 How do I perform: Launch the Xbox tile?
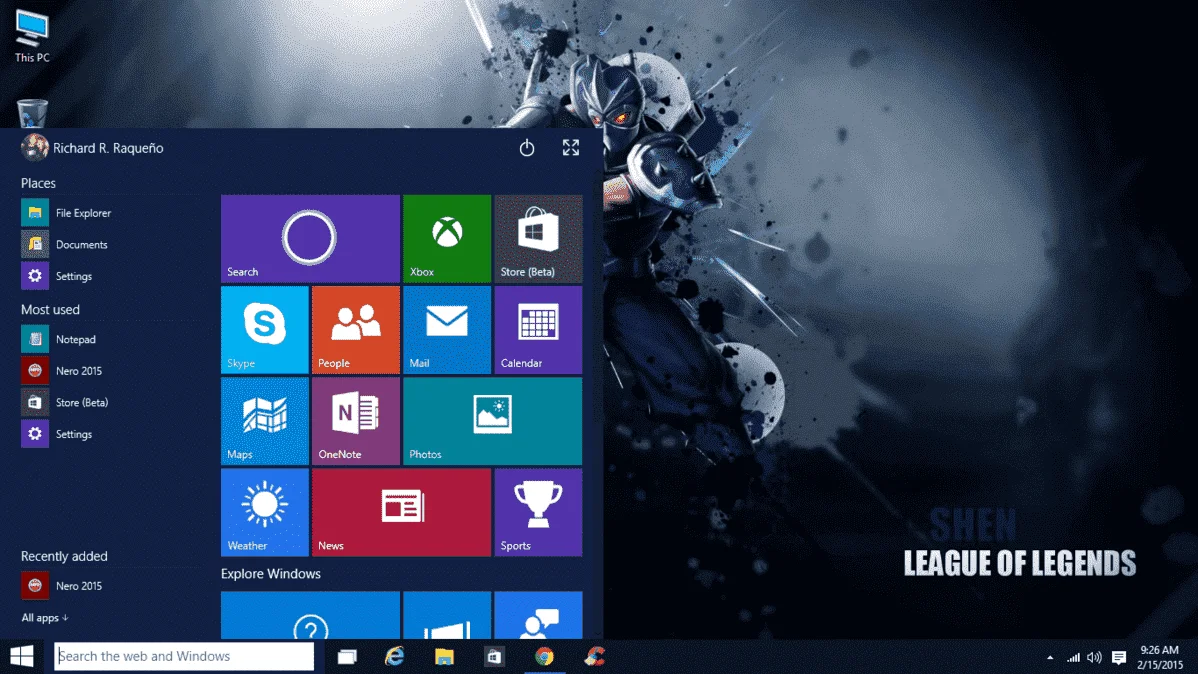coord(447,238)
